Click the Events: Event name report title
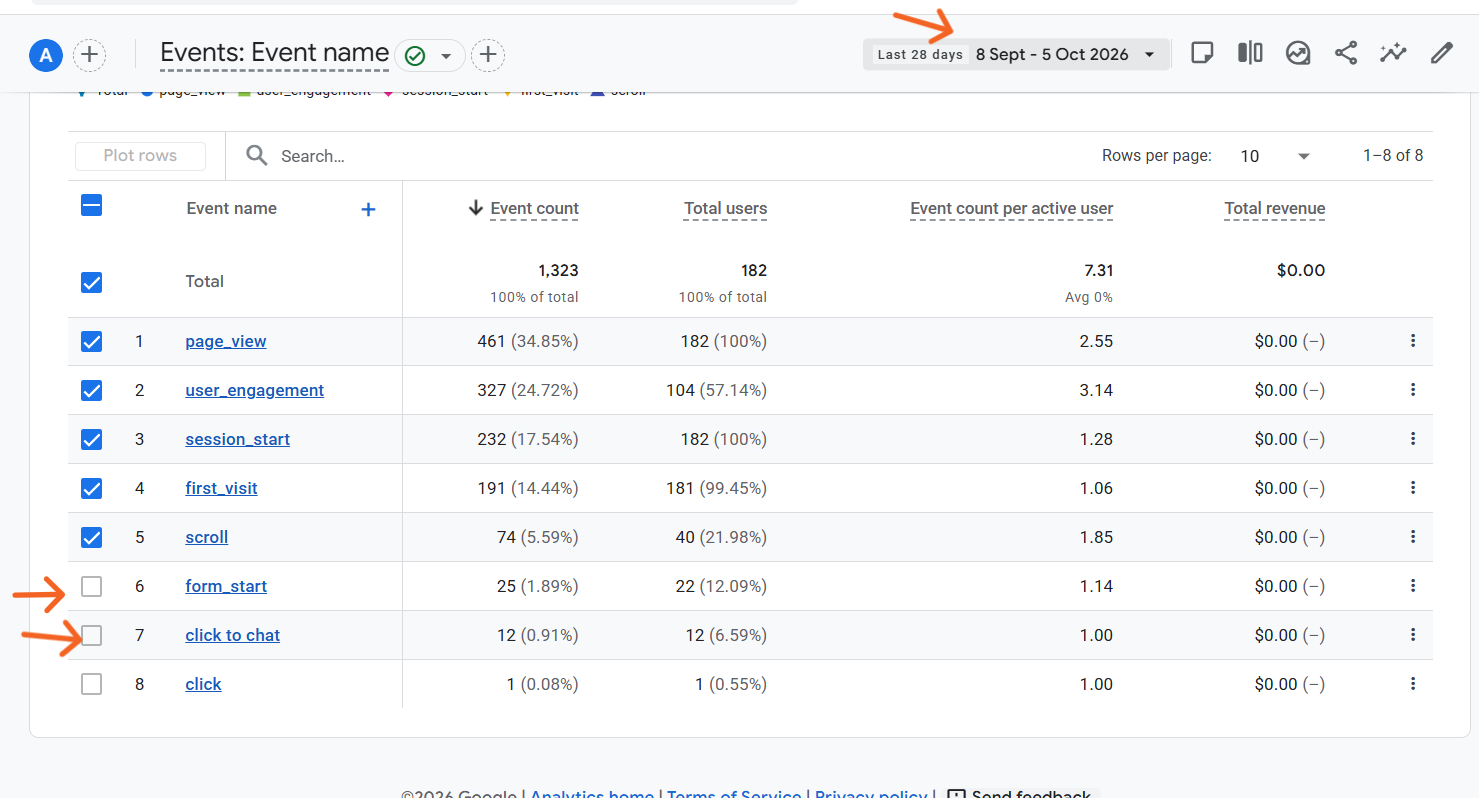The image size is (1479, 798). click(x=275, y=53)
